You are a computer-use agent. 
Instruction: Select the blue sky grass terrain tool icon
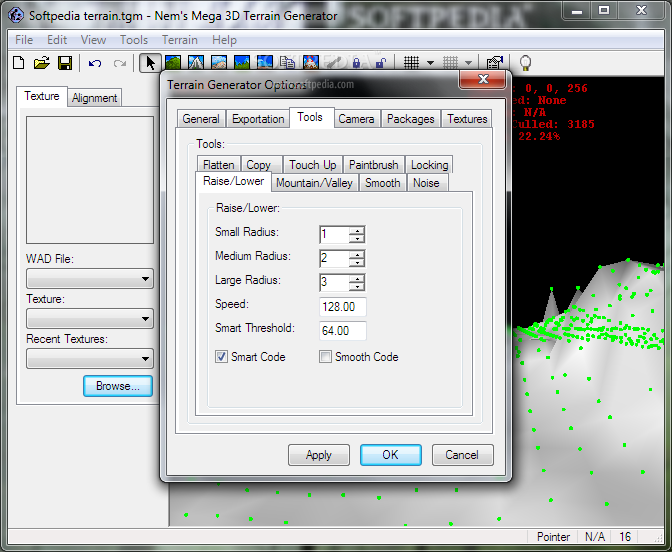pos(242,63)
